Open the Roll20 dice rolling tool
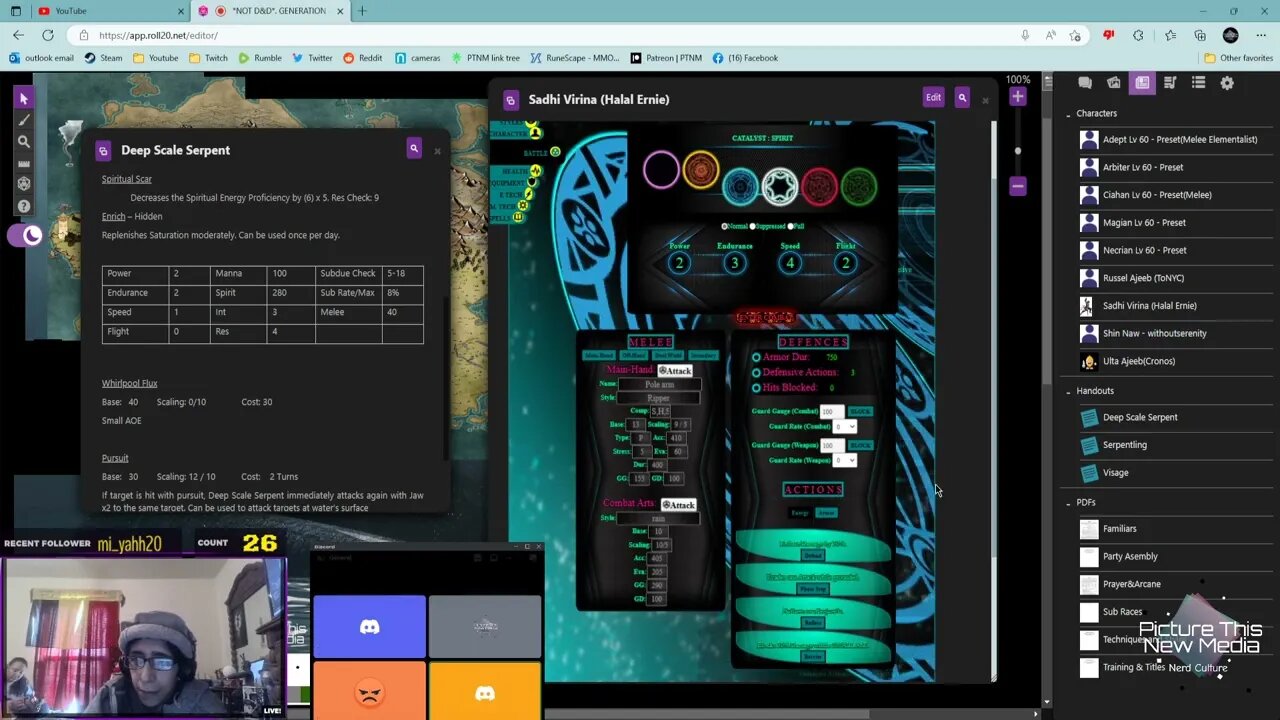1280x720 pixels. pos(24,184)
